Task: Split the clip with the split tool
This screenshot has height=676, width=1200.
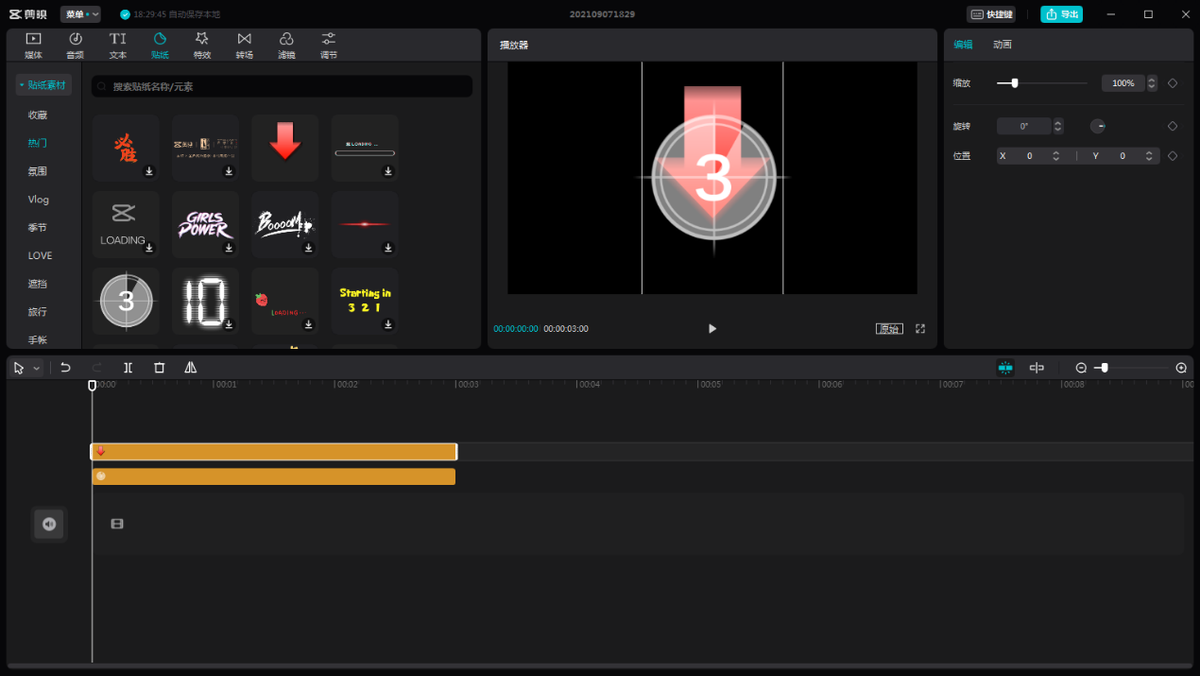Action: click(128, 368)
